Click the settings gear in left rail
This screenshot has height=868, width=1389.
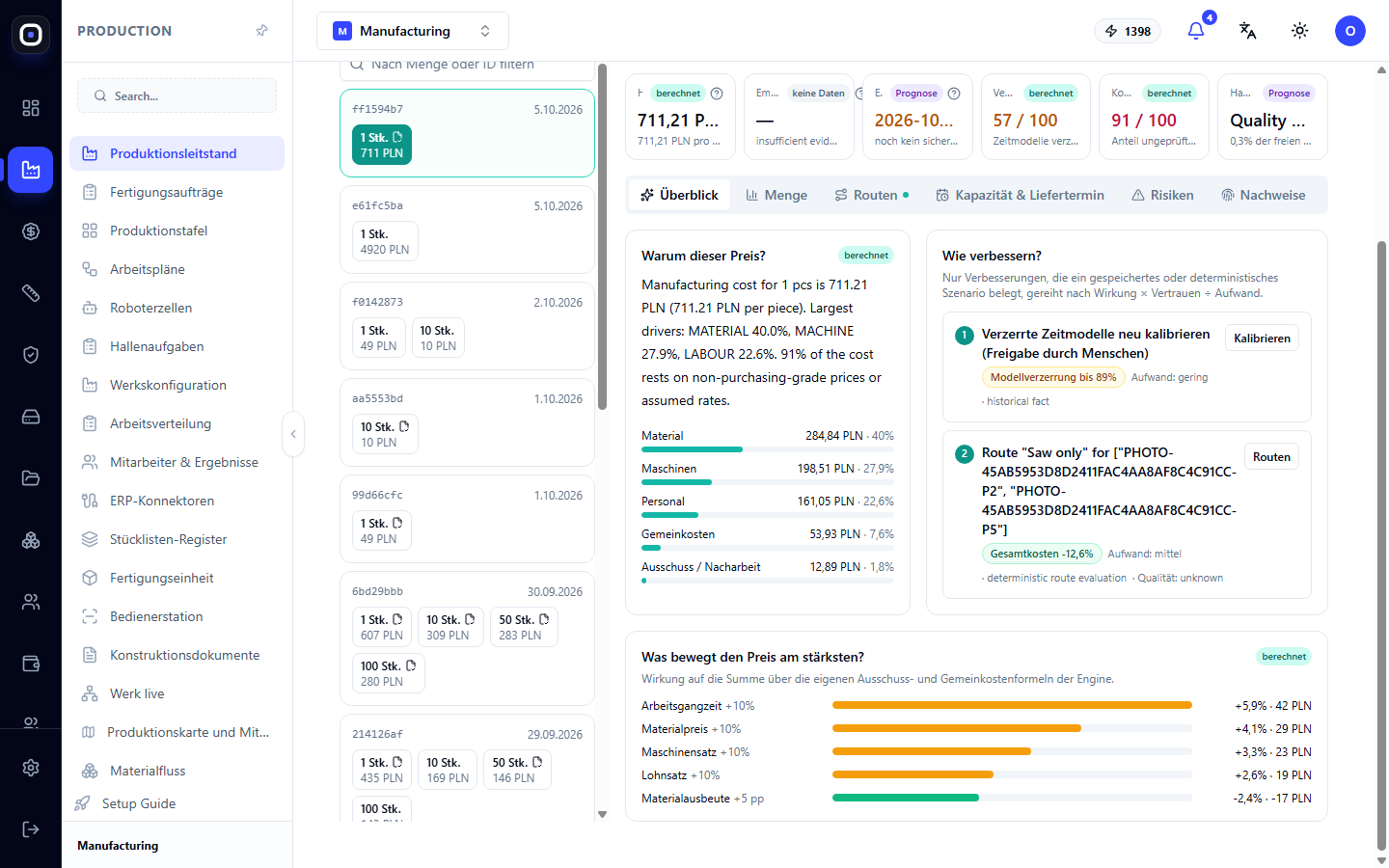coord(31,768)
